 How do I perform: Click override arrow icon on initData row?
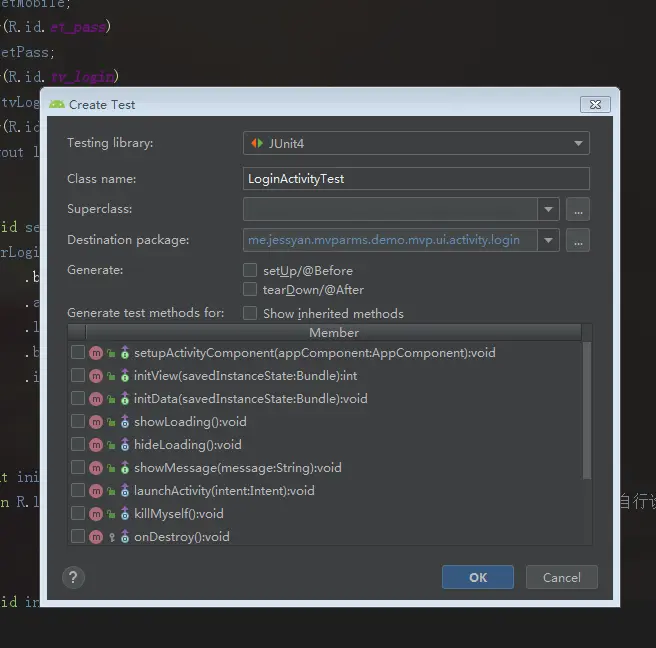(x=125, y=399)
